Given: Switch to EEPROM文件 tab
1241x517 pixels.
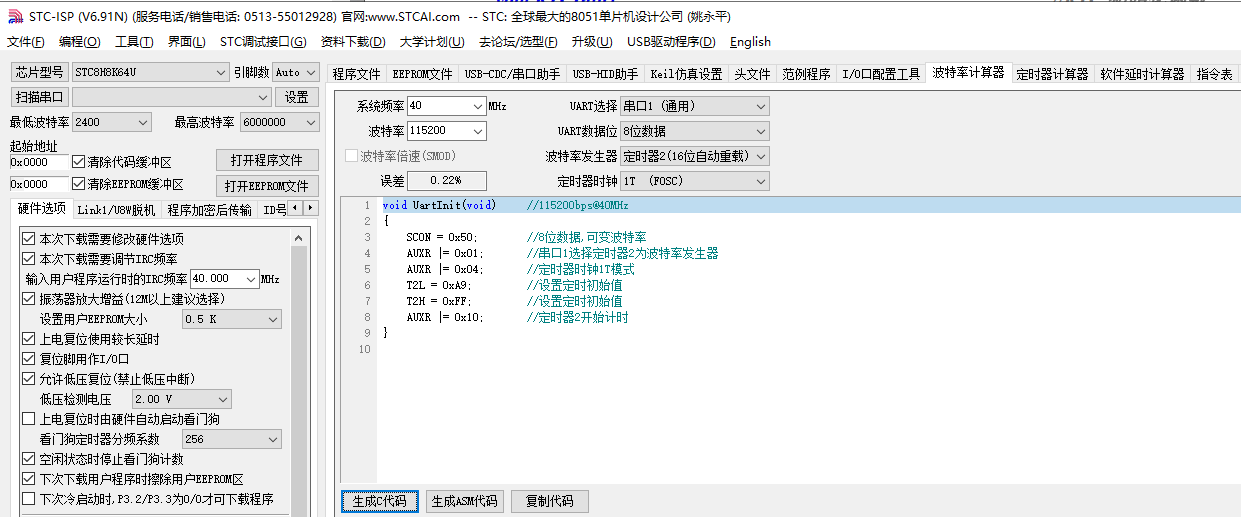Looking at the screenshot, I should click(422, 74).
